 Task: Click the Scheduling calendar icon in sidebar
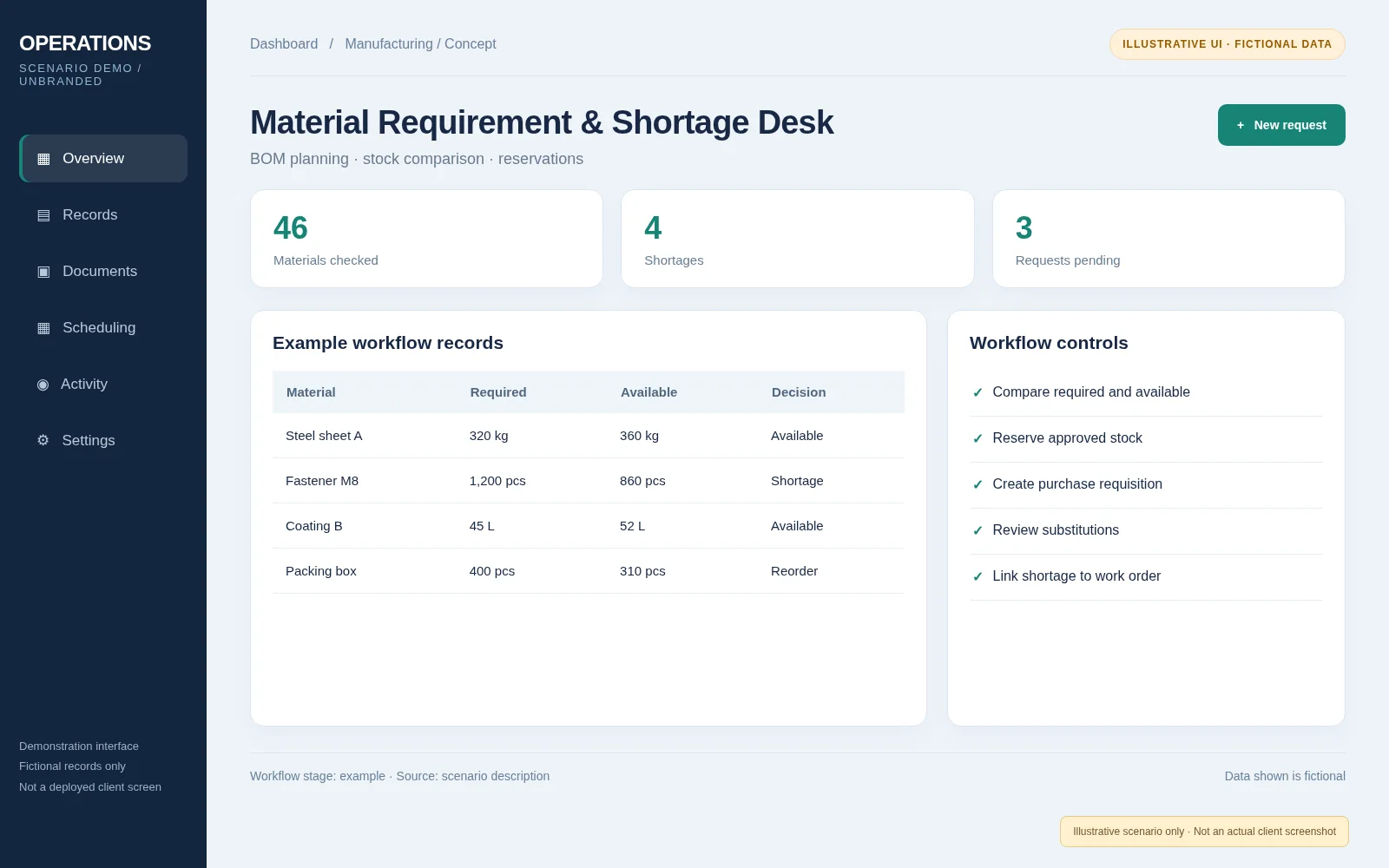43,328
